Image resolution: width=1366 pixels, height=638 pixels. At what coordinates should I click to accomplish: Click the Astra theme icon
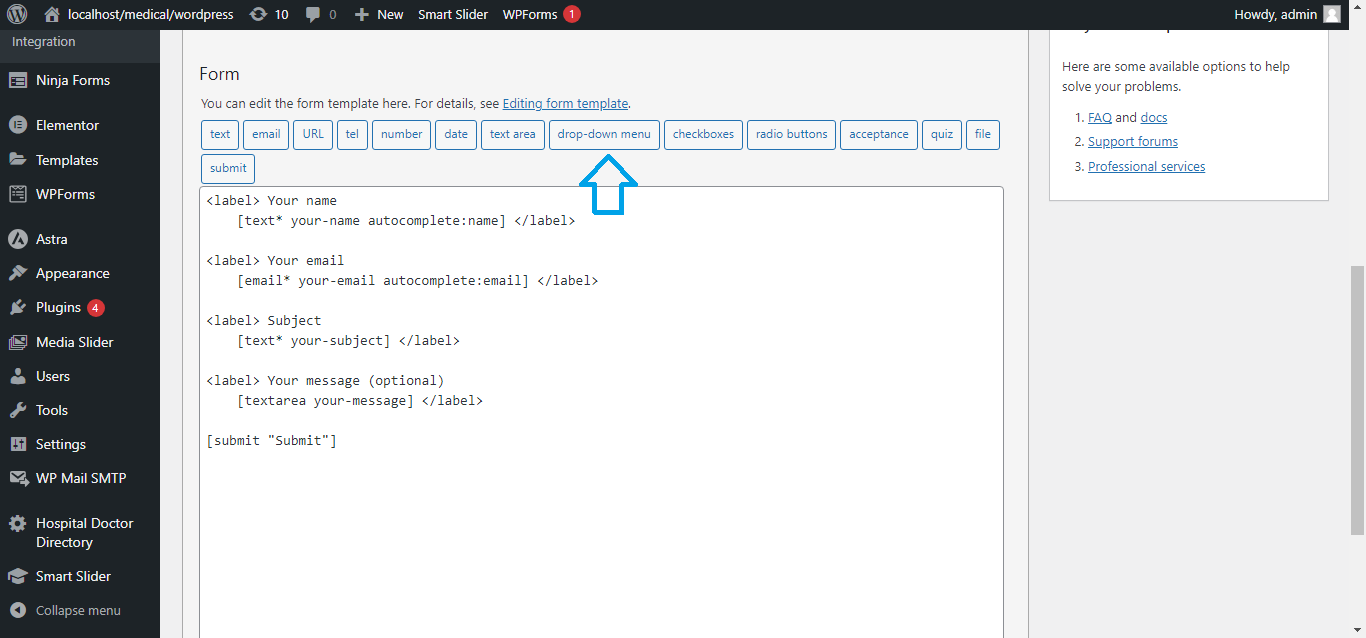pyautogui.click(x=17, y=239)
